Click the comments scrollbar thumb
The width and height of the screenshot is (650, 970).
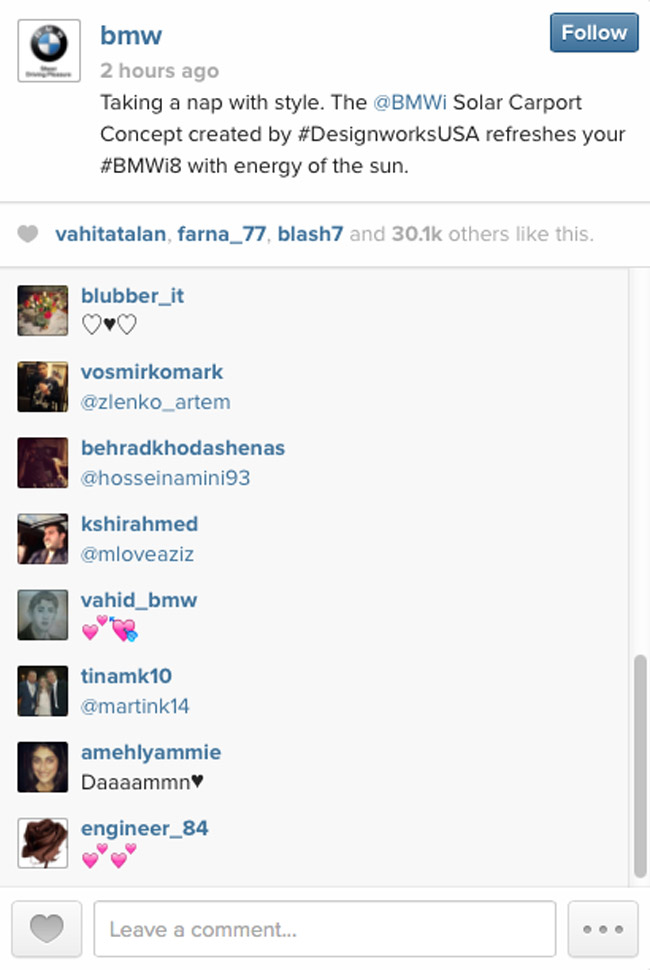[x=640, y=766]
